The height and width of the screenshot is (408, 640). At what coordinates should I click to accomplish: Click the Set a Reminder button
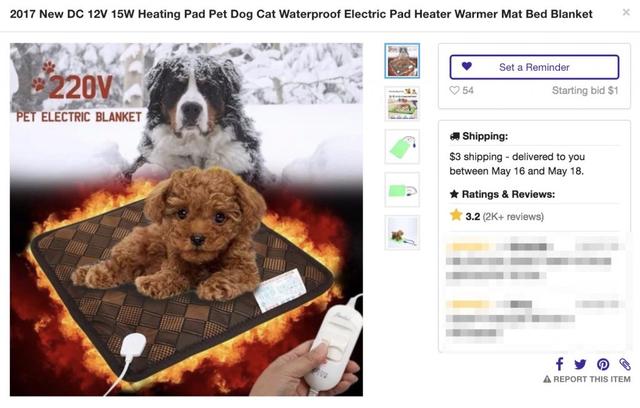point(534,67)
